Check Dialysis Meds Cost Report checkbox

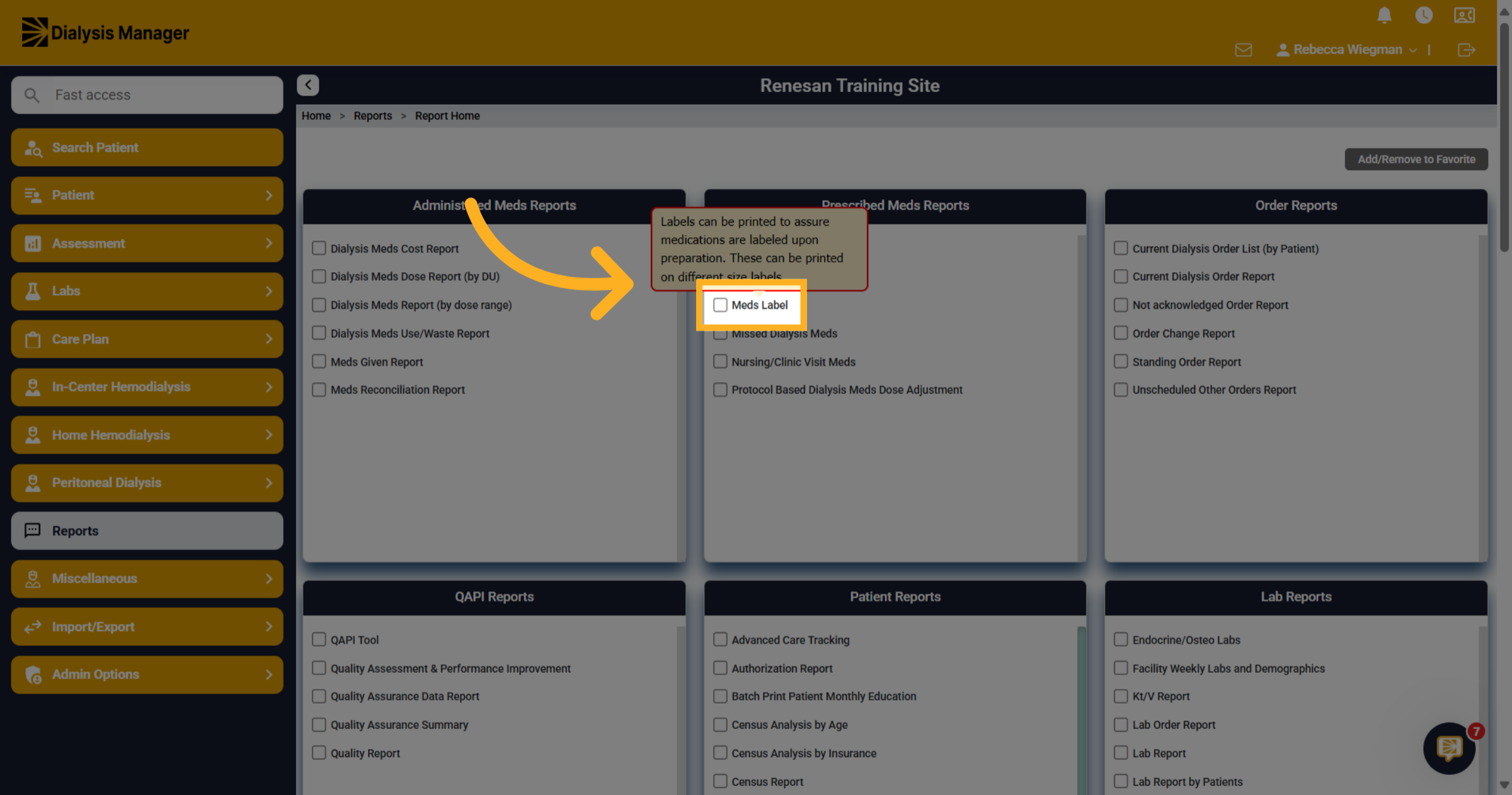pyautogui.click(x=319, y=248)
